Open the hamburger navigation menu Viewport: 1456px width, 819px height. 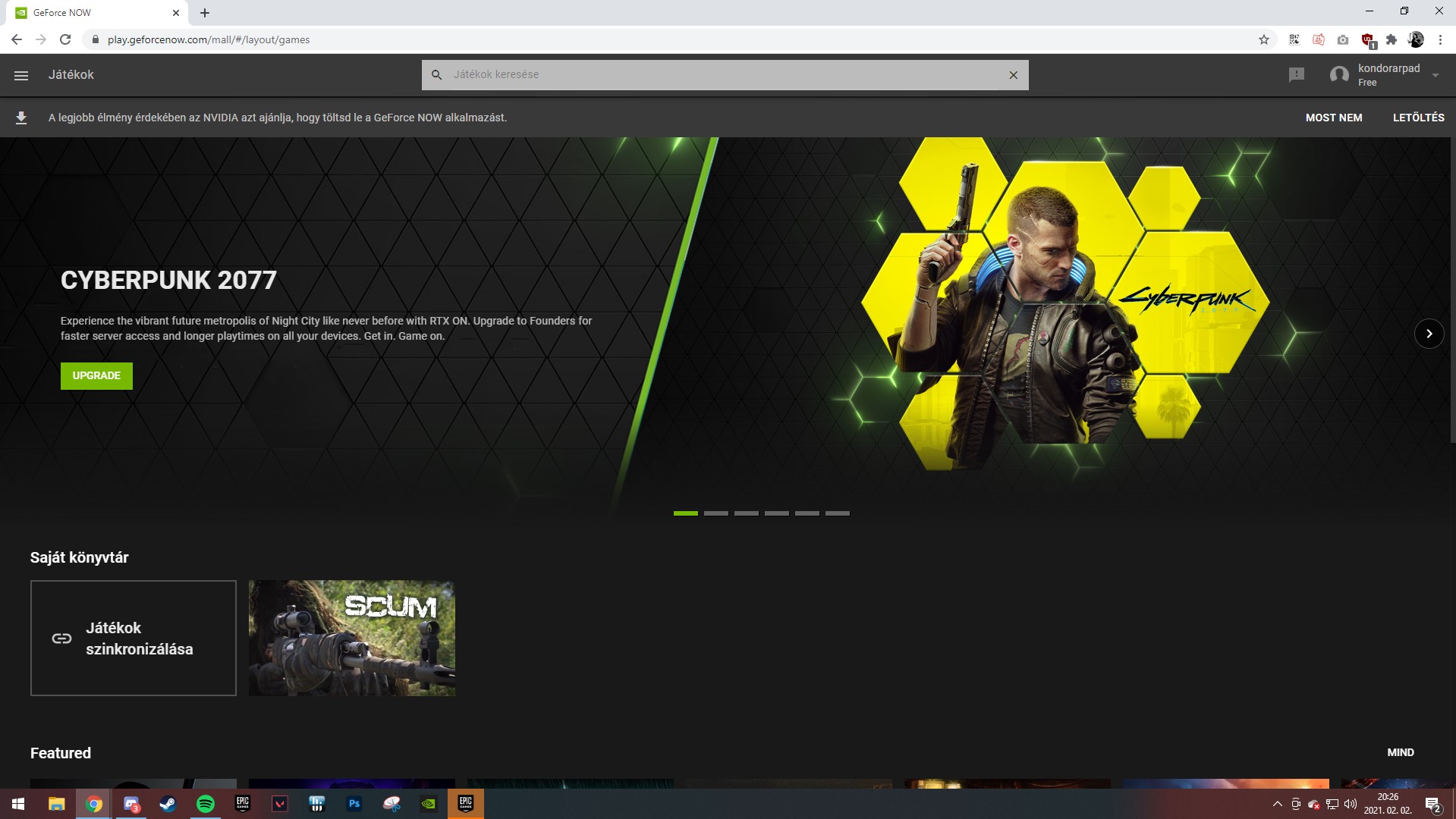(21, 75)
